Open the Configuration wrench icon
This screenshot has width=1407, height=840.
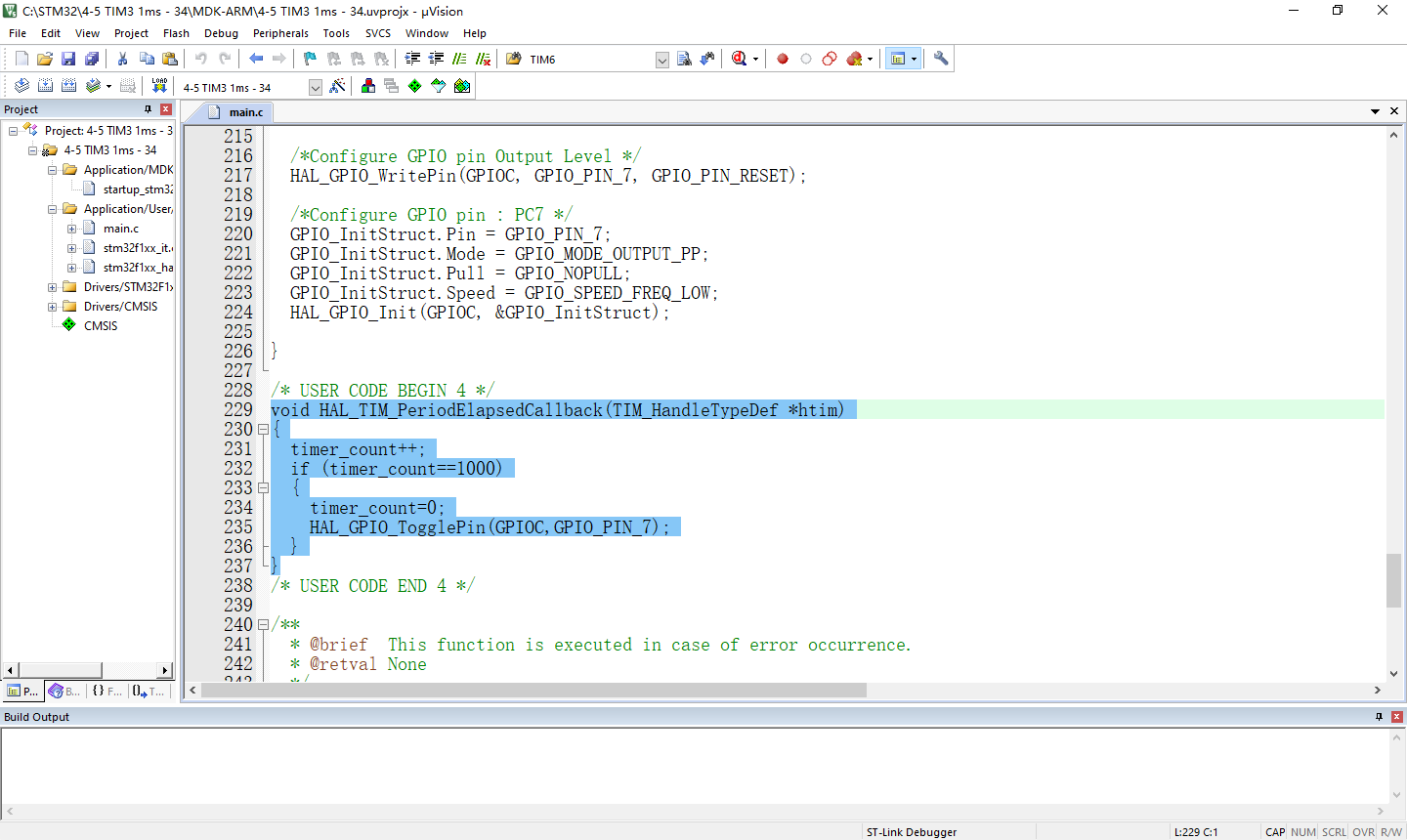pyautogui.click(x=941, y=59)
